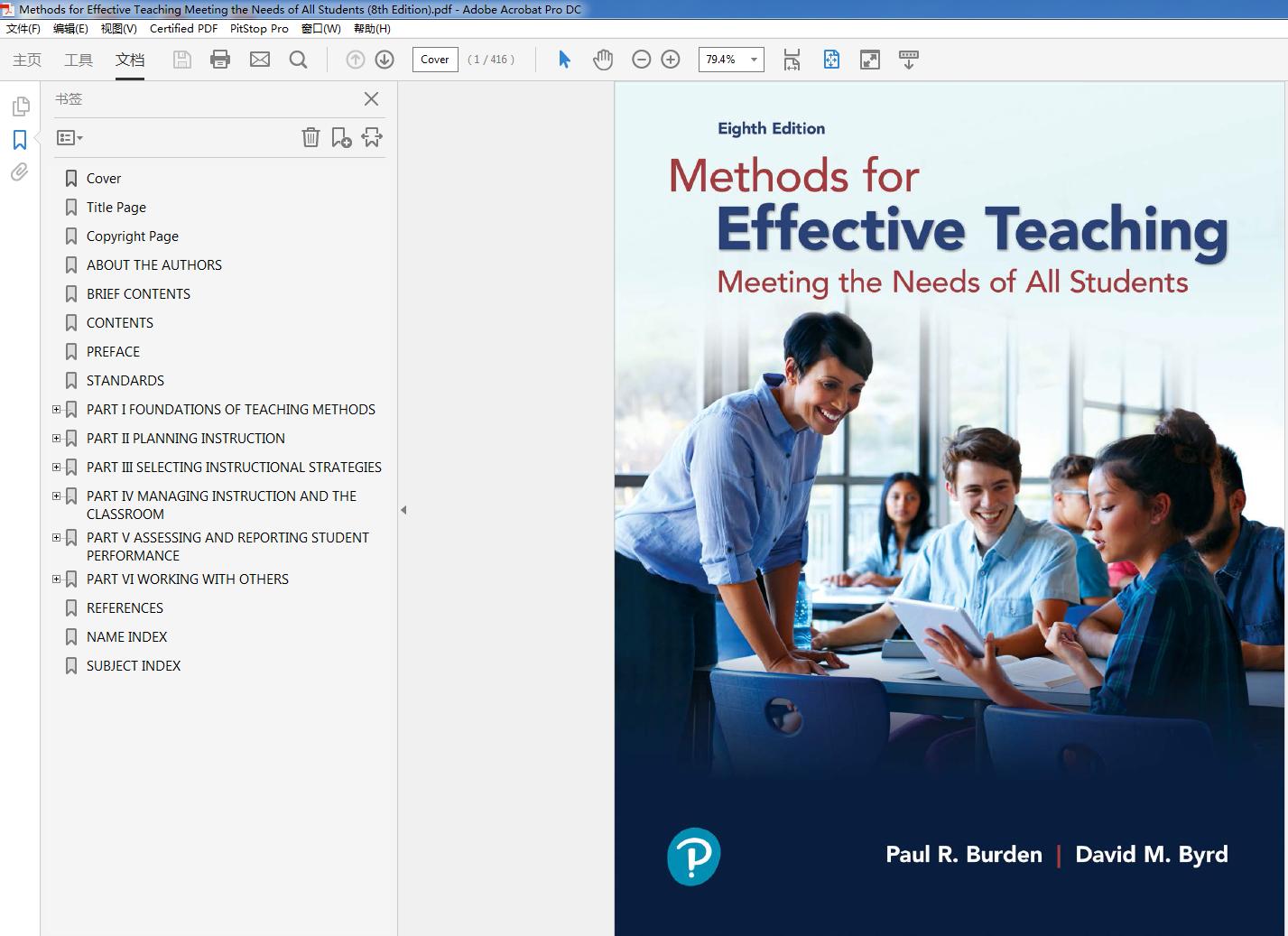The width and height of the screenshot is (1288, 936).
Task: Expand PART I FOUNDATIONS OF TEACHING METHODS
Action: (x=56, y=410)
